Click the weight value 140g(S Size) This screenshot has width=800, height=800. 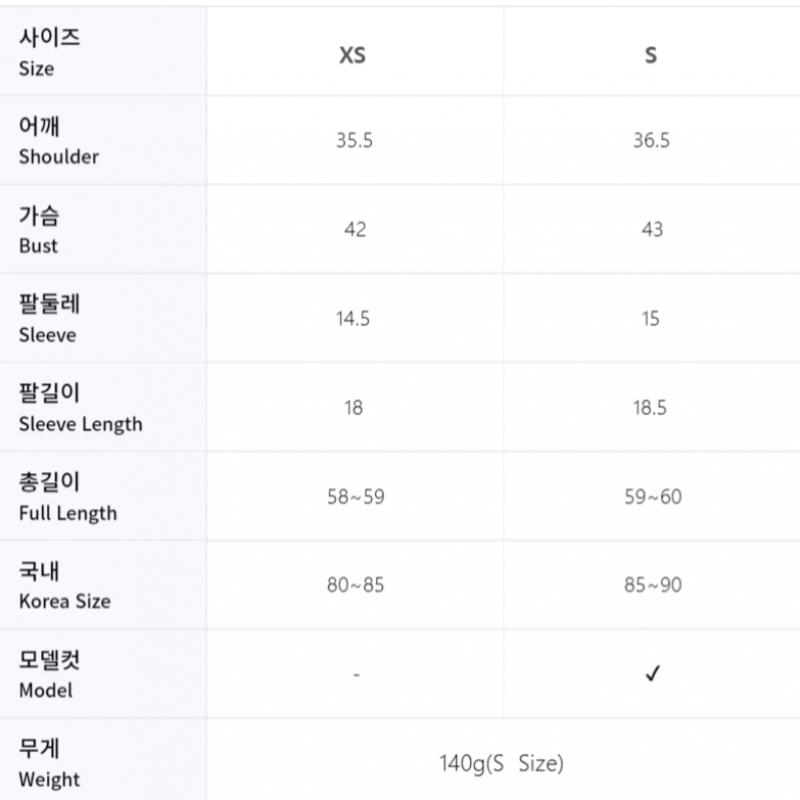pos(501,764)
